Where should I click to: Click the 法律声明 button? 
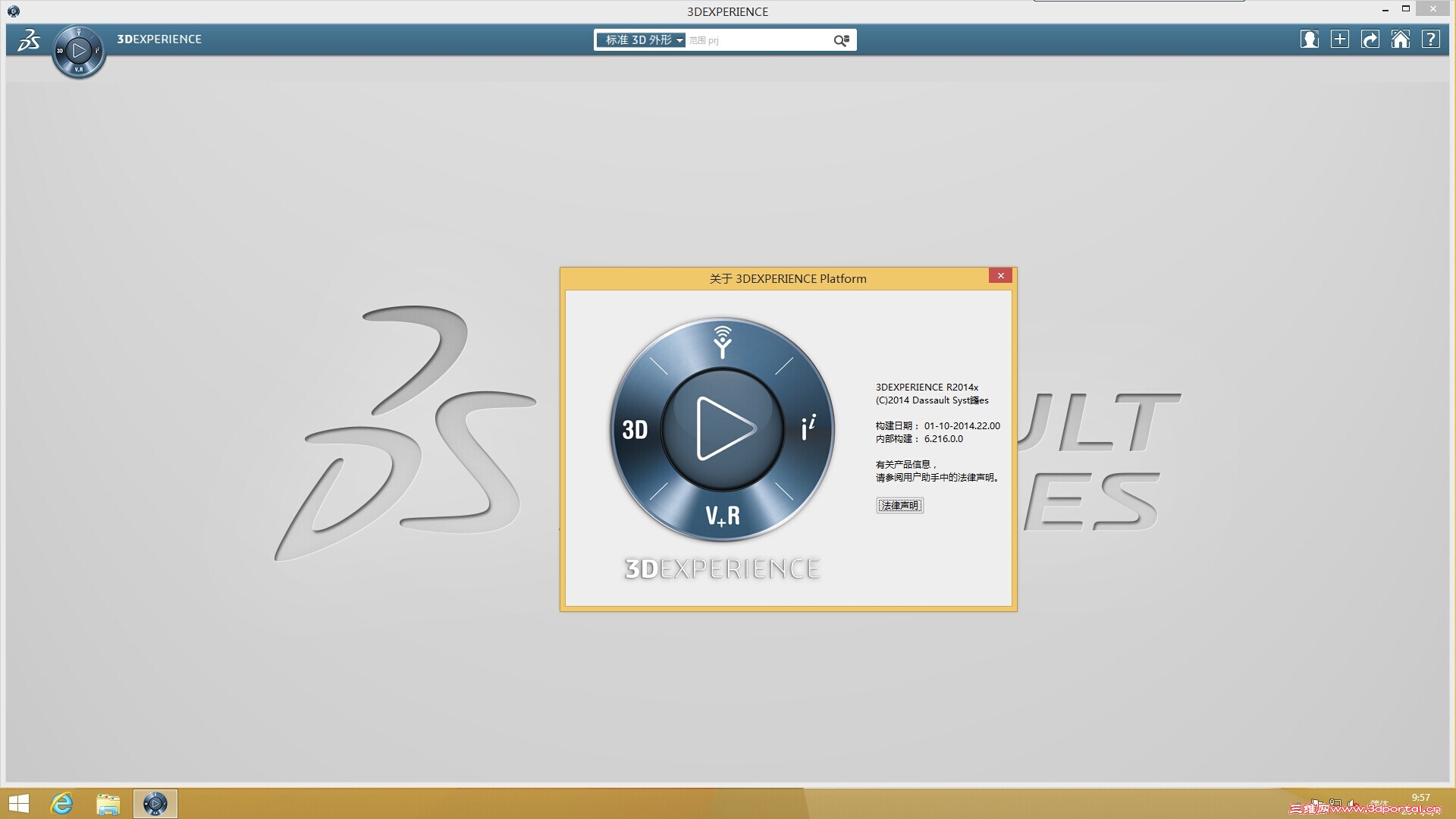pyautogui.click(x=899, y=505)
